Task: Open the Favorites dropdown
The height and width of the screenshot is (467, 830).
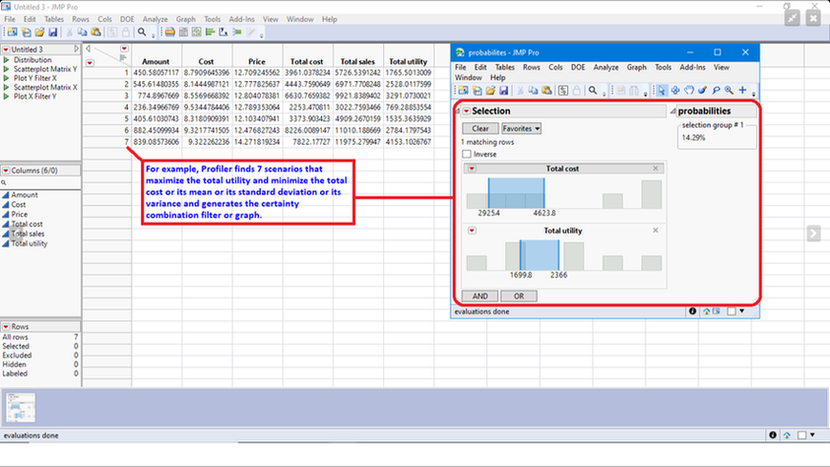Action: (521, 129)
